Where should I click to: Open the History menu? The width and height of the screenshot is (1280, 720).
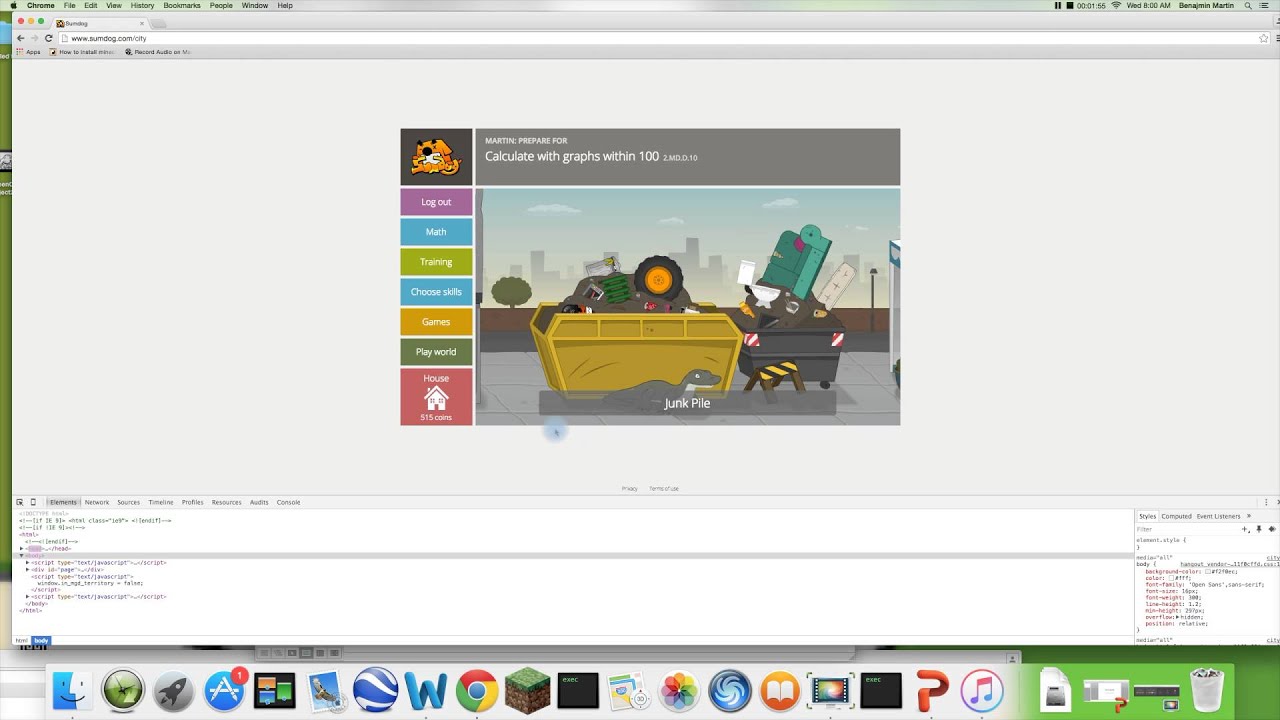click(x=142, y=5)
